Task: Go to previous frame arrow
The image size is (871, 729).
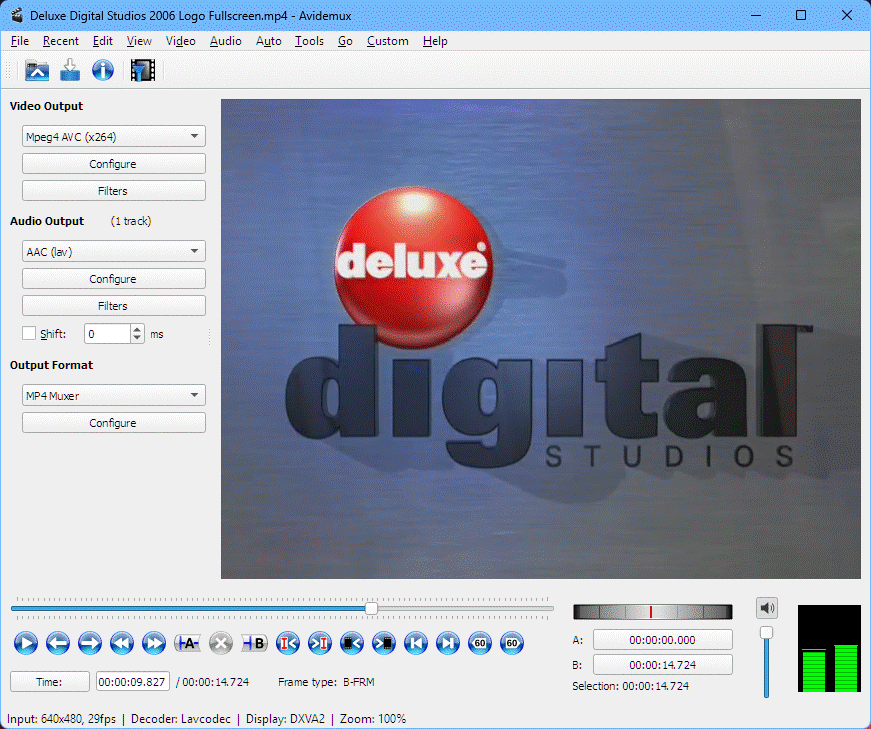Action: pyautogui.click(x=58, y=643)
